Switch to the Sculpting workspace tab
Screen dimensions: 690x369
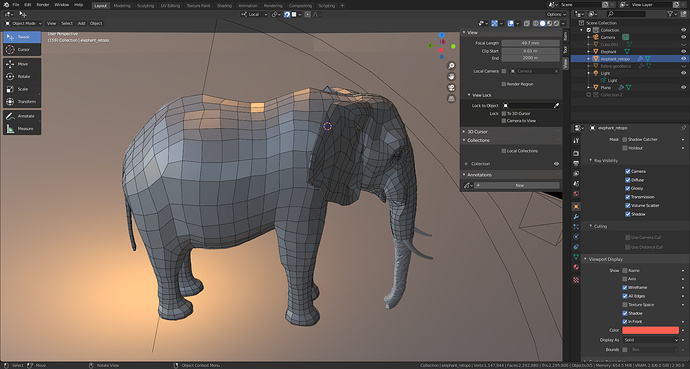(145, 6)
